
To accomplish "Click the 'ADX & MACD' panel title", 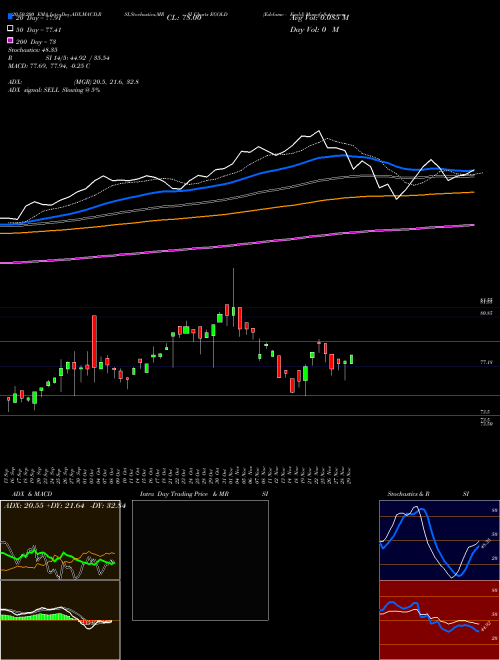I will pyautogui.click(x=32, y=494).
